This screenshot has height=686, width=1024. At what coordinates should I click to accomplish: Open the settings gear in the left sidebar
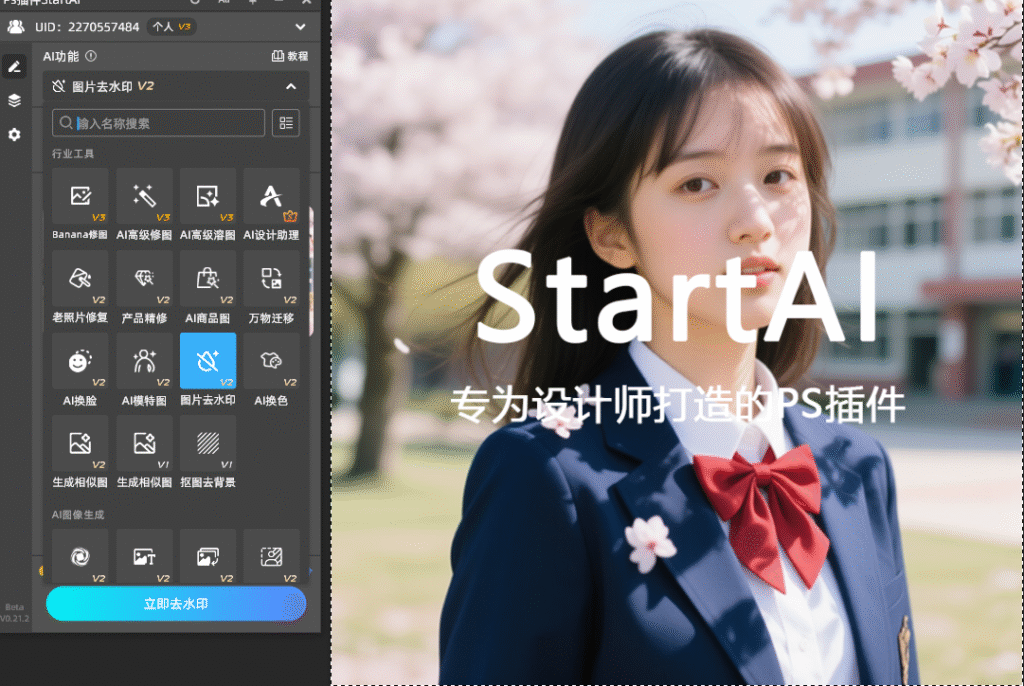click(13, 134)
